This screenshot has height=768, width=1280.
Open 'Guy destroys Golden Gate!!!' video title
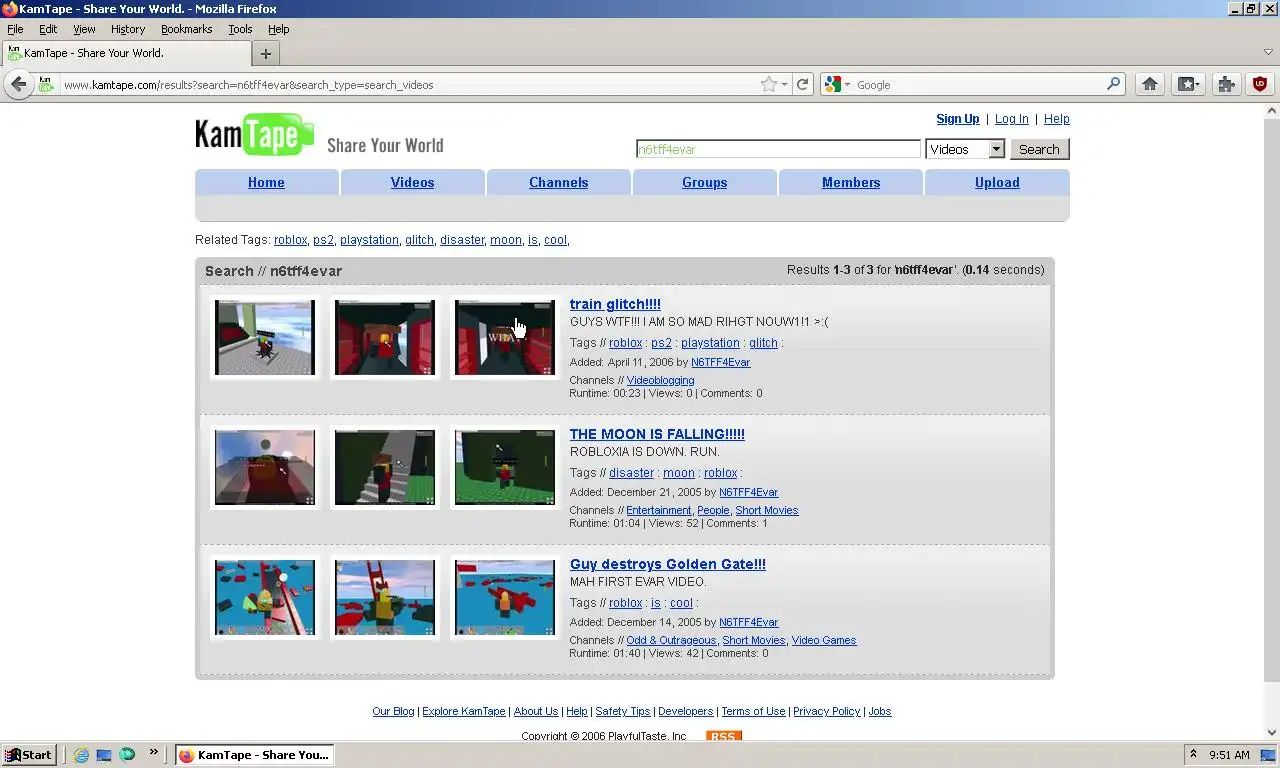coord(668,564)
